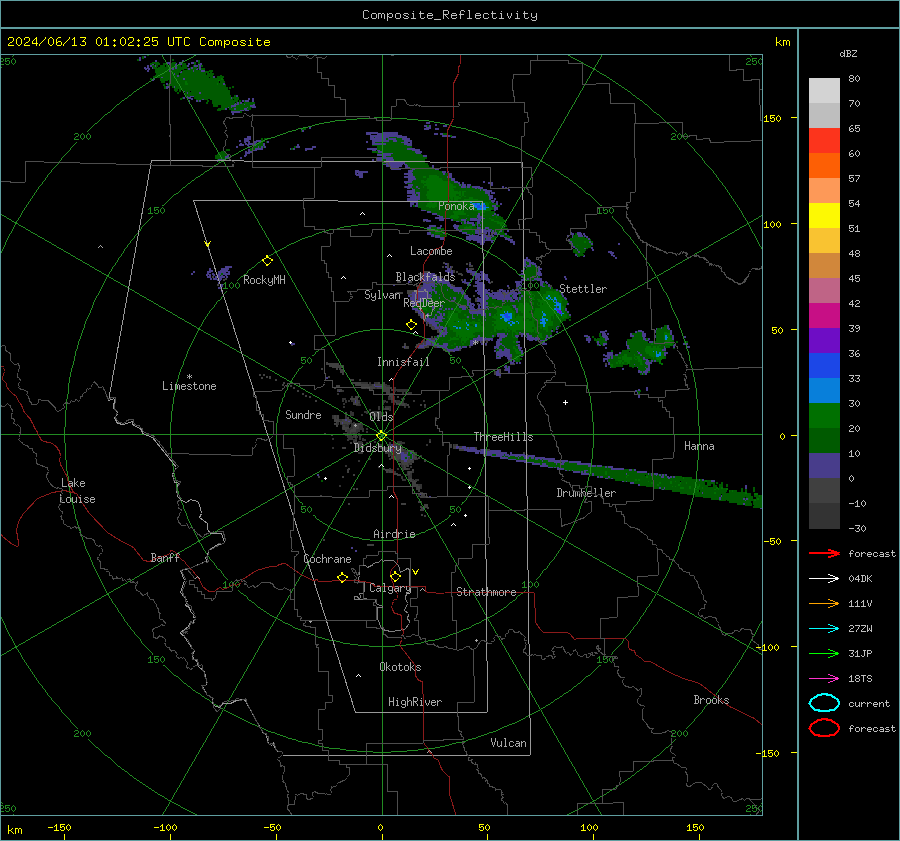
Task: Click the orange 111V arrow icon
Action: click(824, 603)
